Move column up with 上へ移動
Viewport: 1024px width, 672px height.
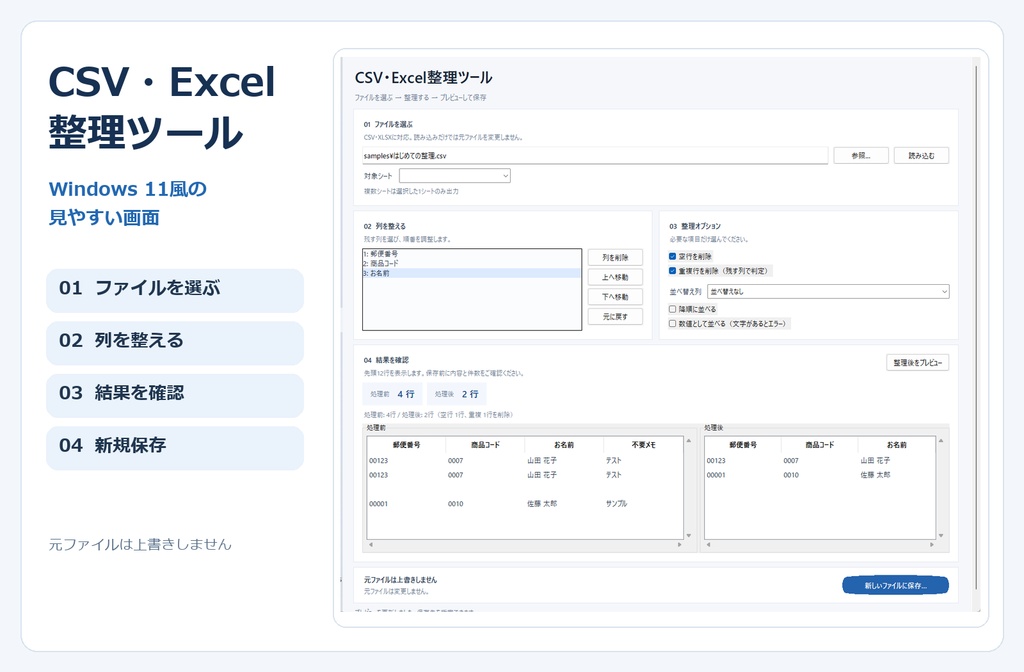coord(615,277)
